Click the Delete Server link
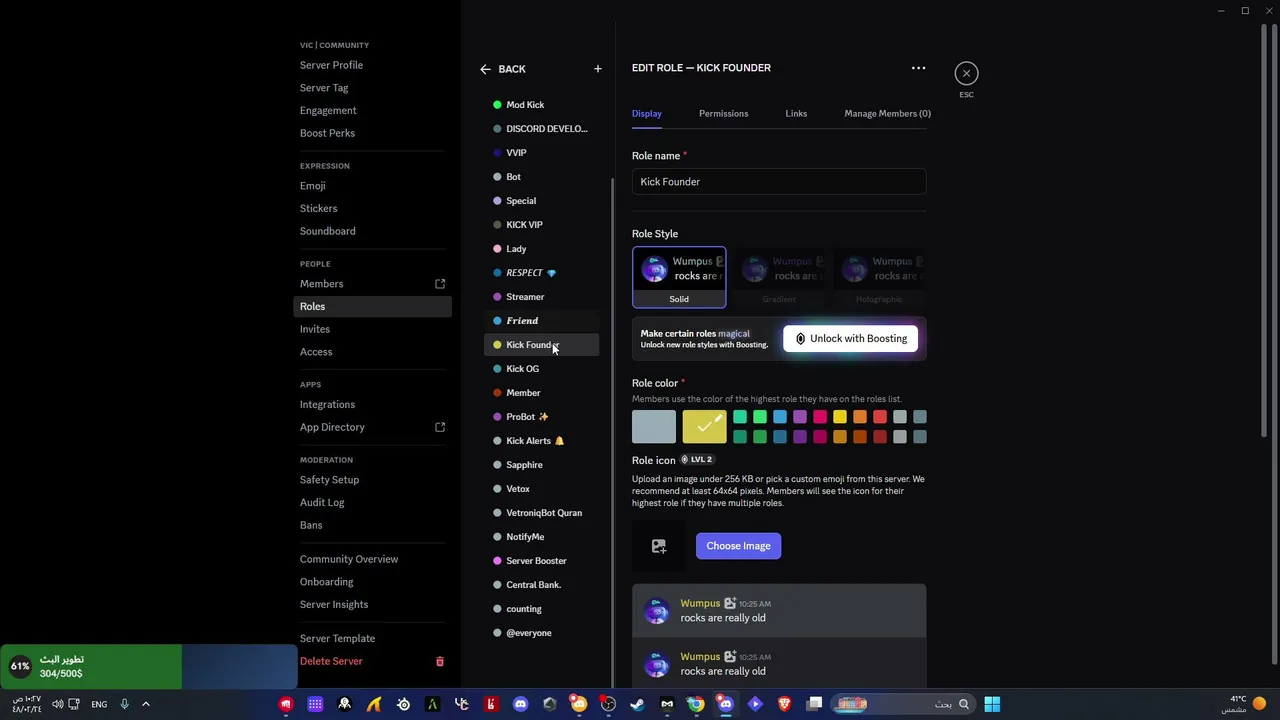The height and width of the screenshot is (720, 1280). coord(331,661)
